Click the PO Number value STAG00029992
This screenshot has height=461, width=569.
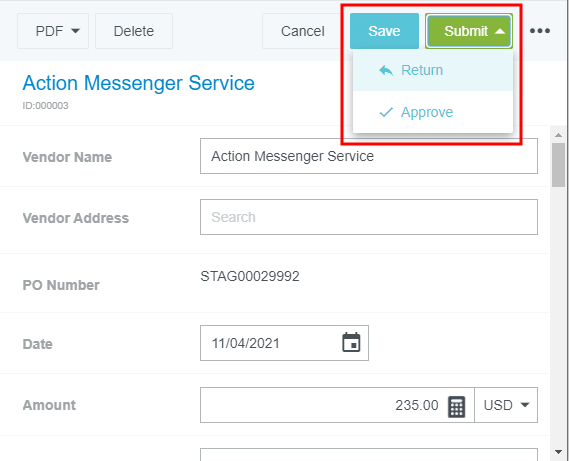(x=250, y=277)
